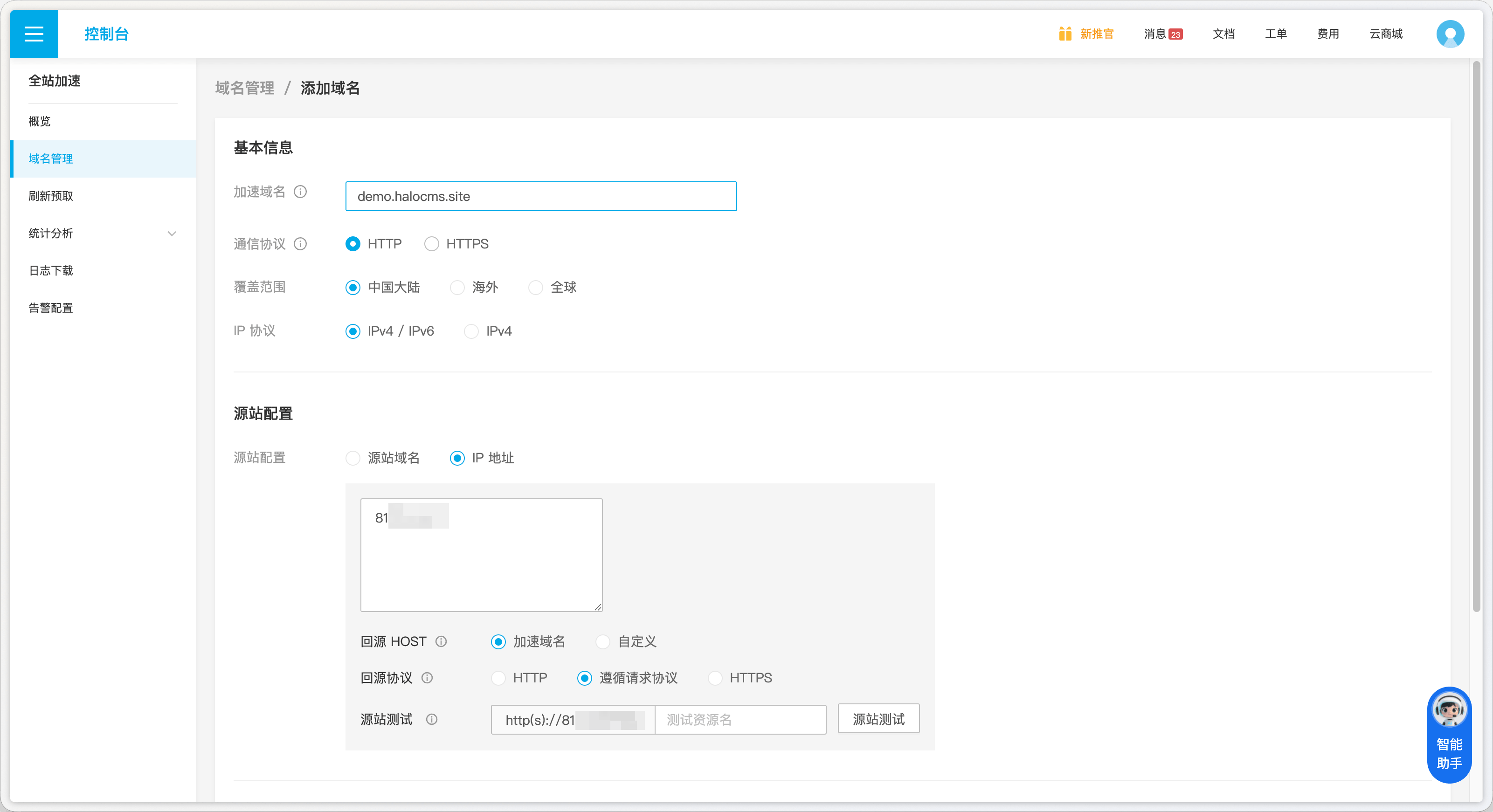Viewport: 1493px width, 812px height.
Task: Select 自定义 for 回源 HOST
Action: 603,641
